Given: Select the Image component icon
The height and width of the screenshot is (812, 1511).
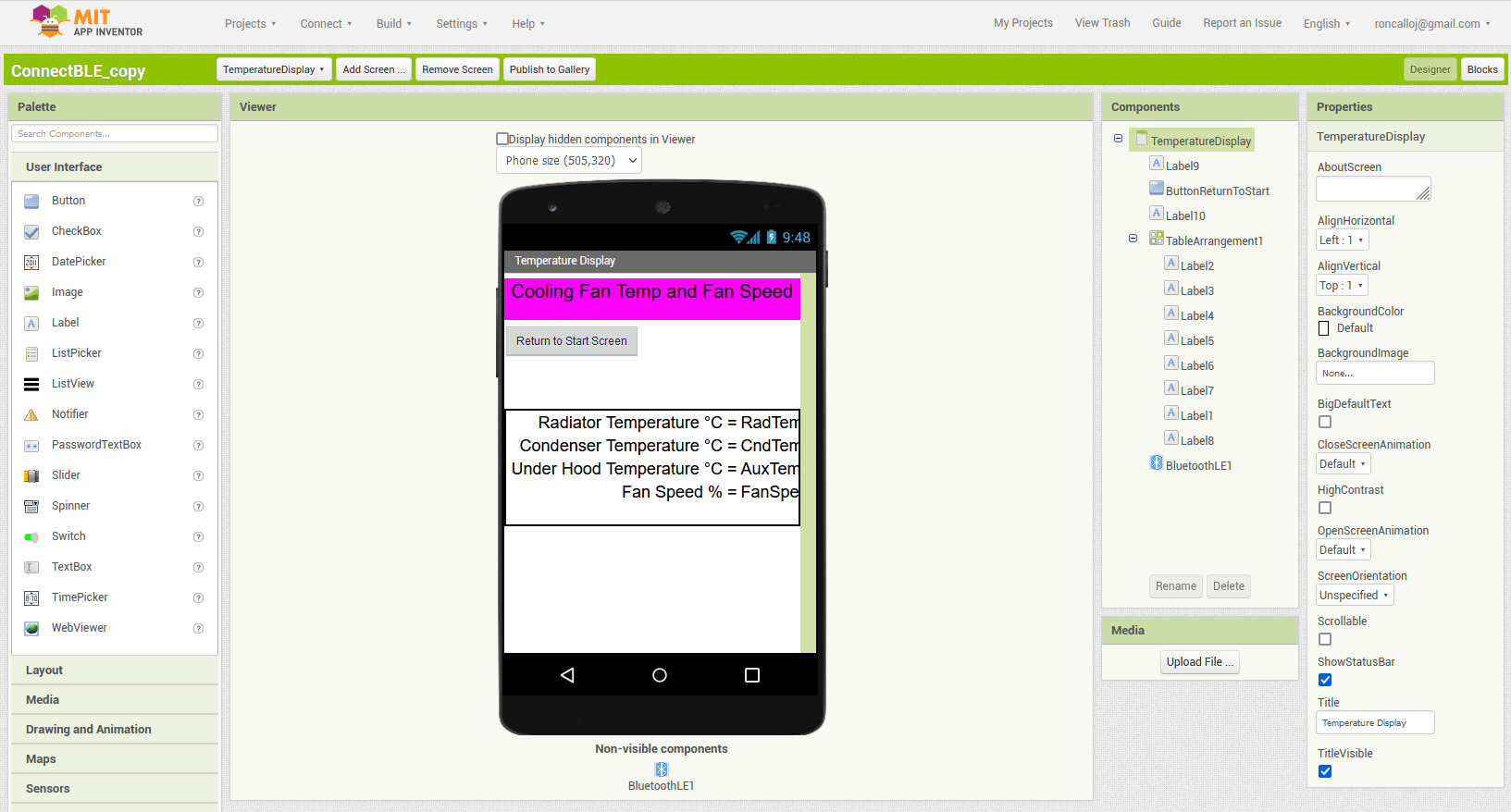Looking at the screenshot, I should 31,292.
